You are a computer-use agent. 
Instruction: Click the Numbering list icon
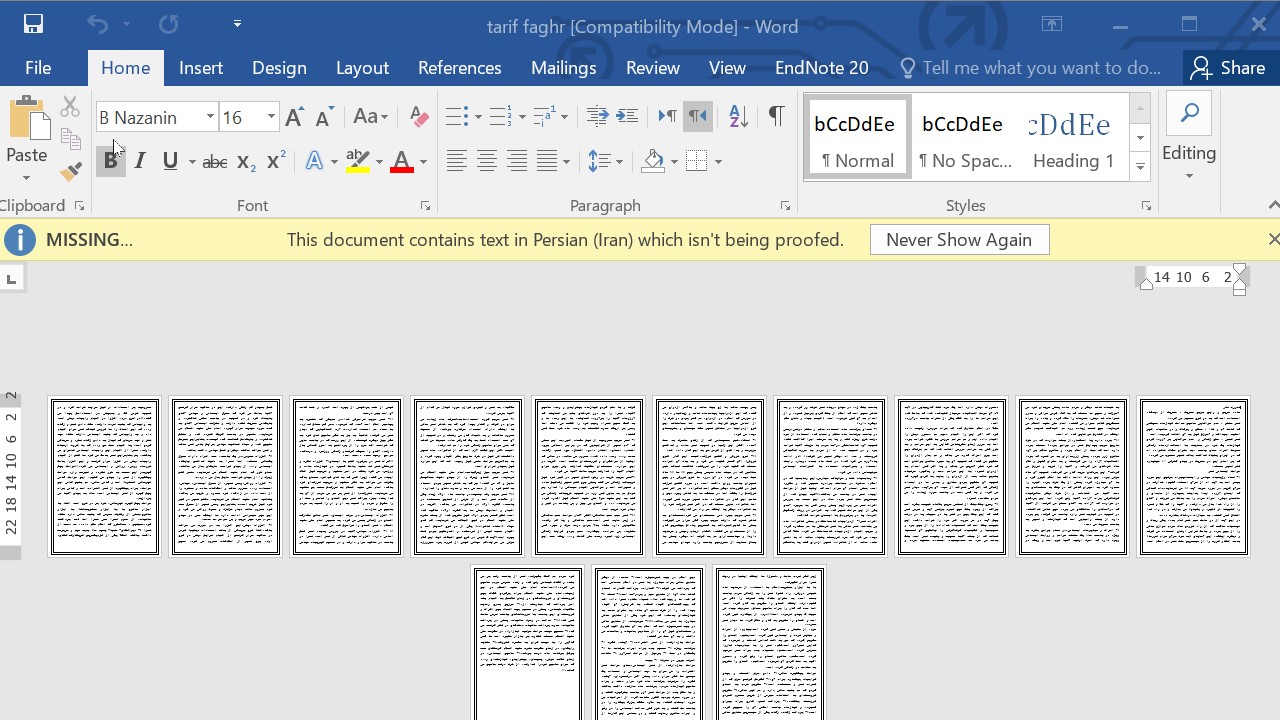click(x=500, y=117)
